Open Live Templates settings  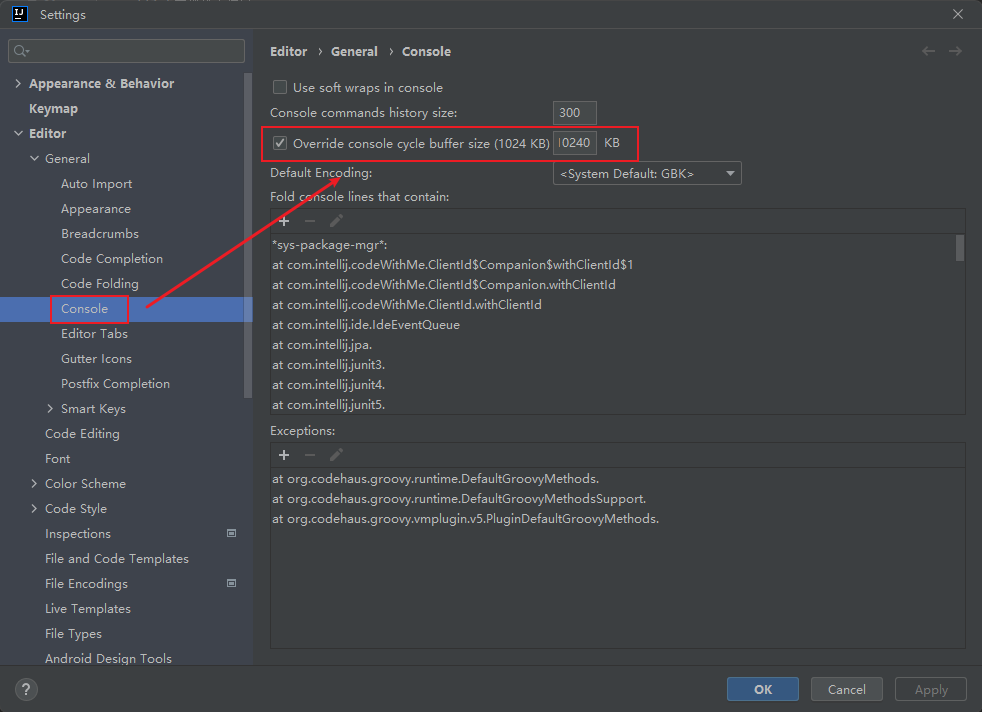point(88,609)
